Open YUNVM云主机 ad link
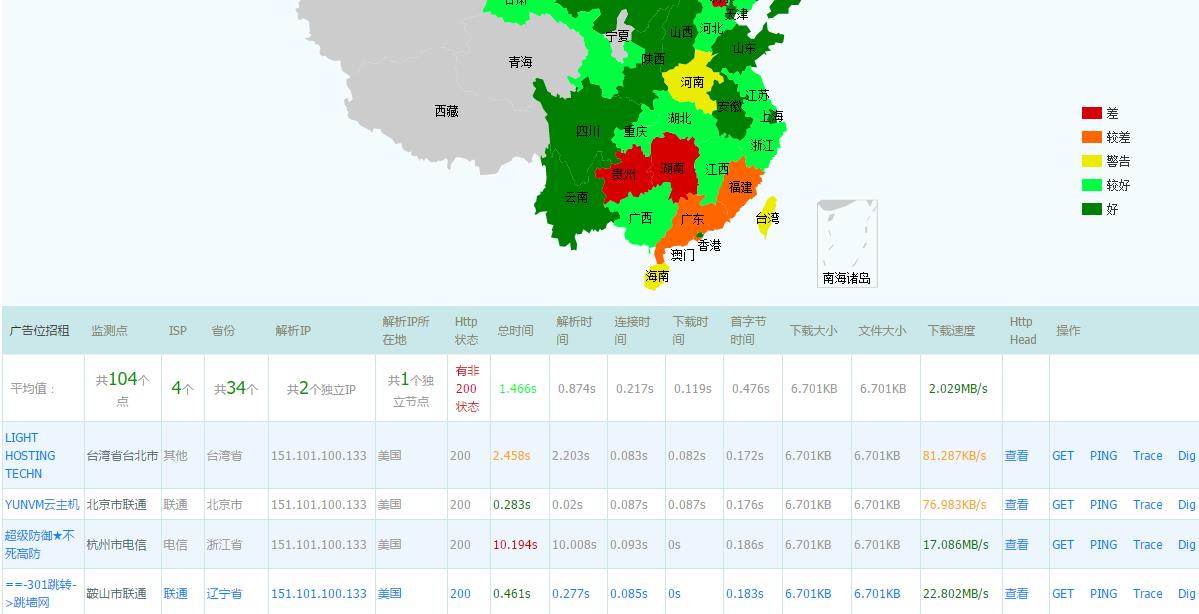This screenshot has width=1199, height=614. (x=42, y=505)
